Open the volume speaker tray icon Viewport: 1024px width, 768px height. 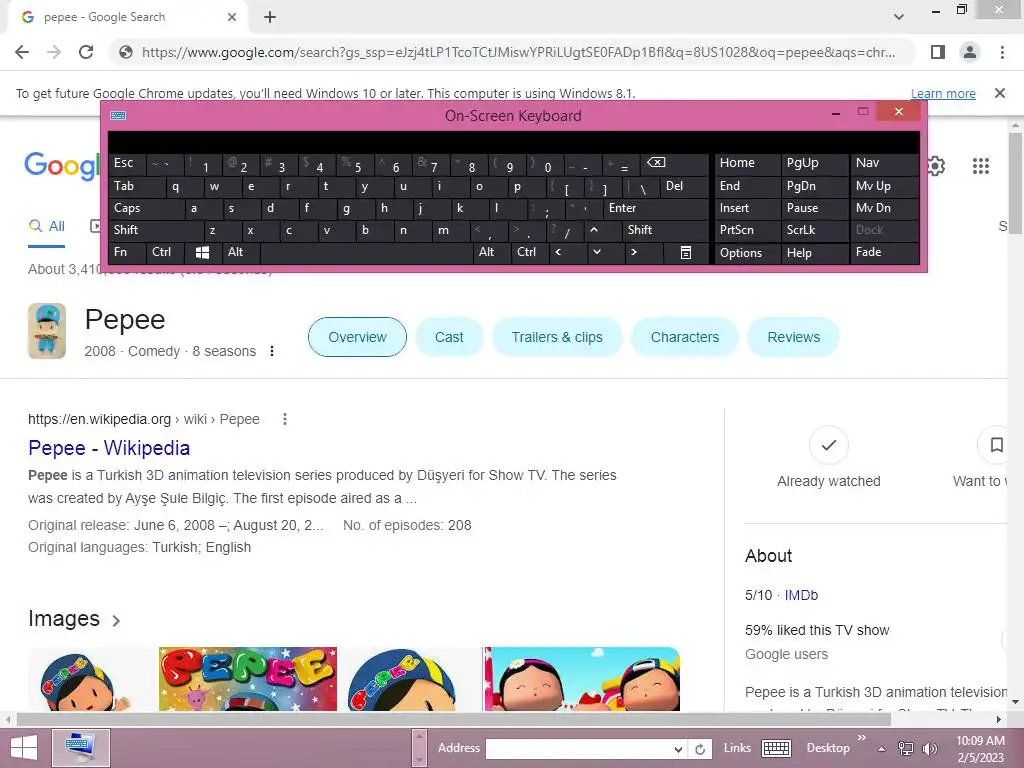pyautogui.click(x=929, y=749)
